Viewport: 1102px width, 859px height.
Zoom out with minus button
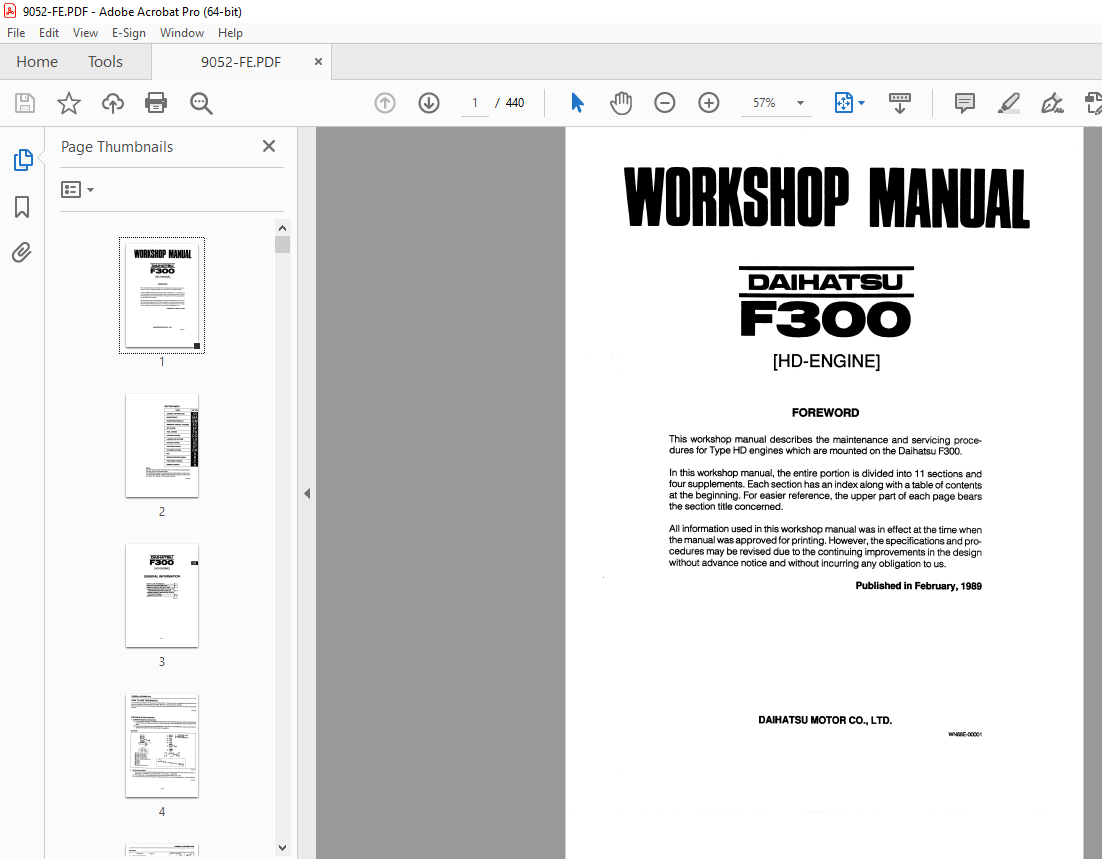tap(664, 103)
